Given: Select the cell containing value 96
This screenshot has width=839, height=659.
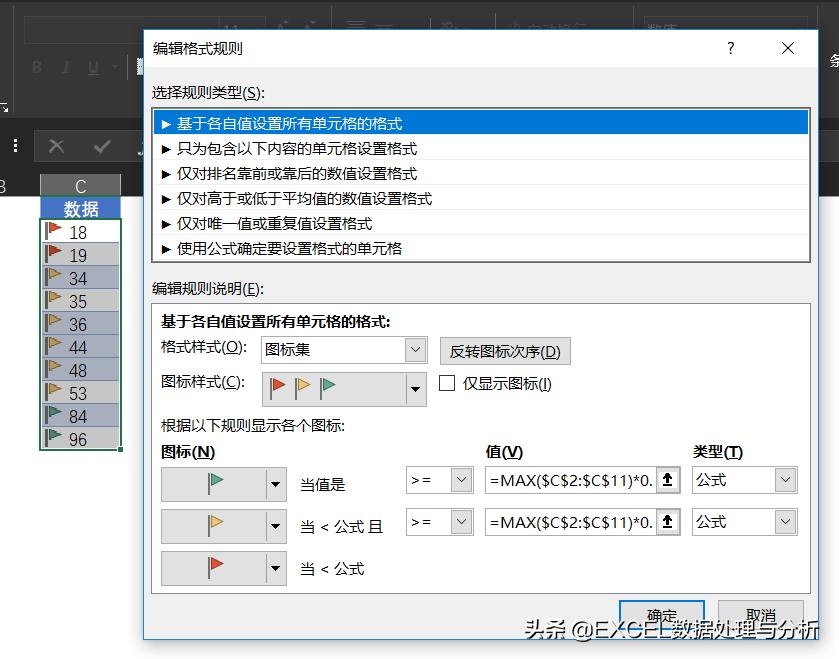Looking at the screenshot, I should coord(82,439).
